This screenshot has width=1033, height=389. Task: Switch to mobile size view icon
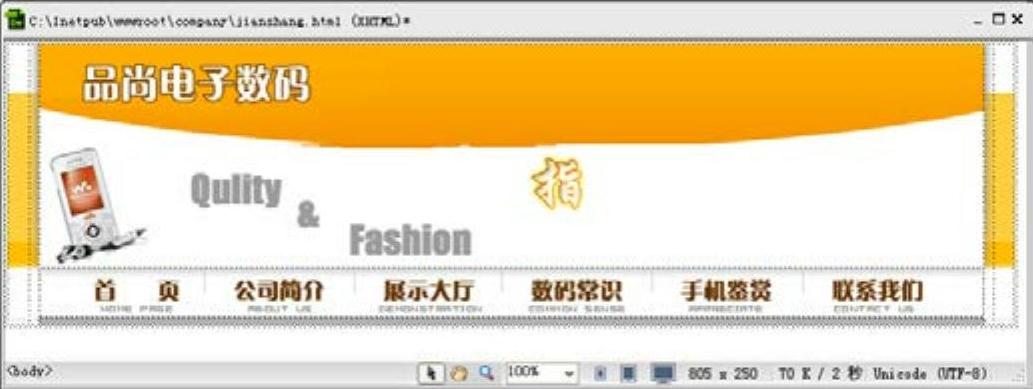(600, 374)
